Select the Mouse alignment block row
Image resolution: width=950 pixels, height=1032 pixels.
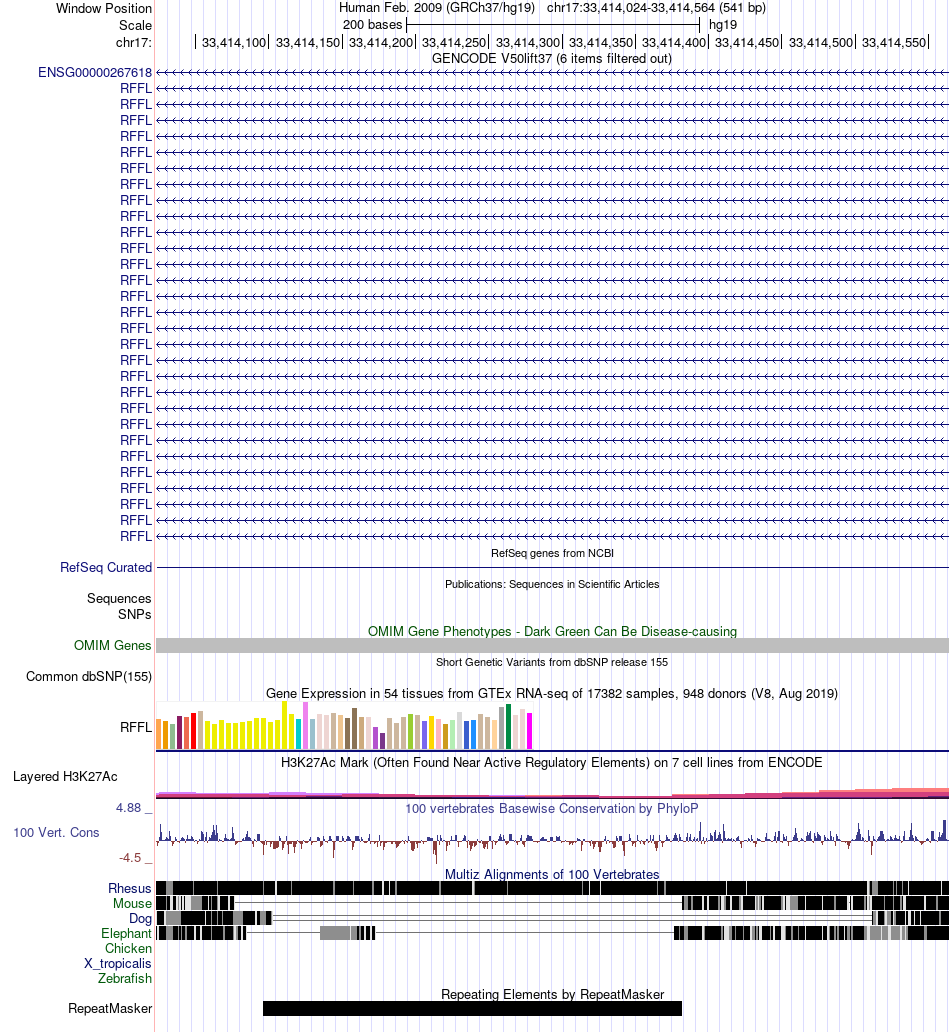tap(552, 903)
